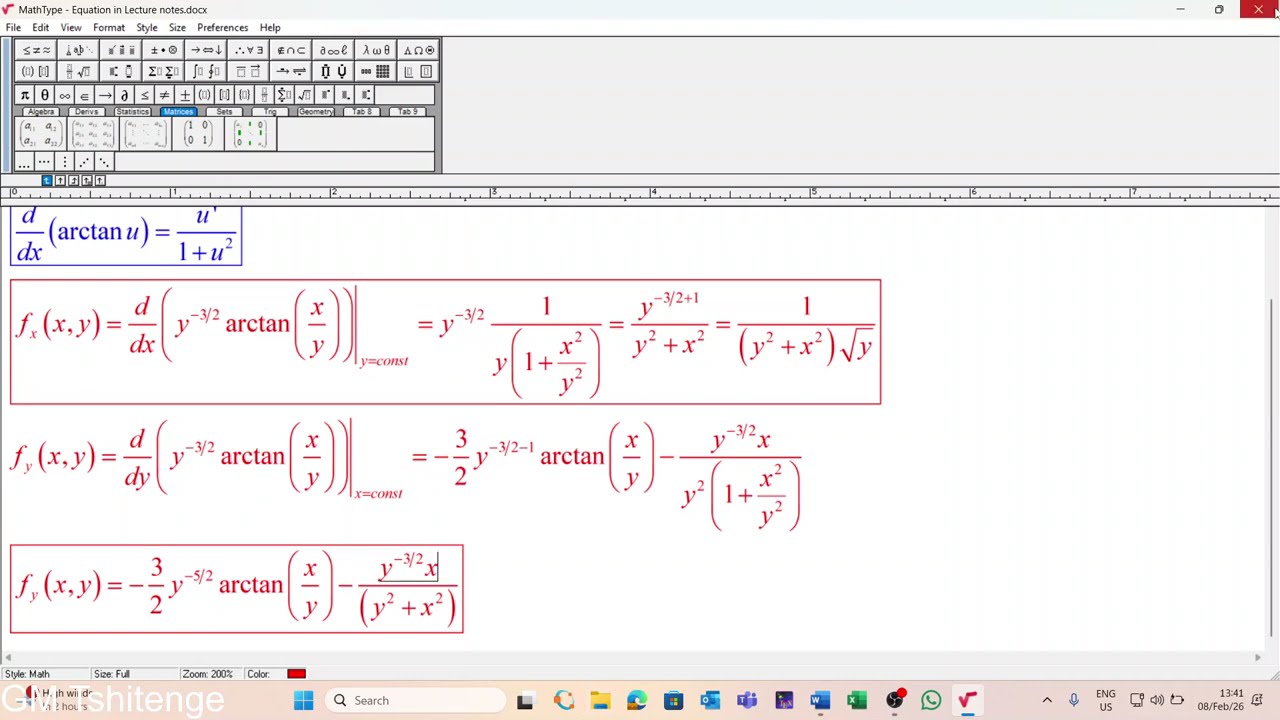
Task: Open the labeled arrow templates palette
Action: coord(291,72)
